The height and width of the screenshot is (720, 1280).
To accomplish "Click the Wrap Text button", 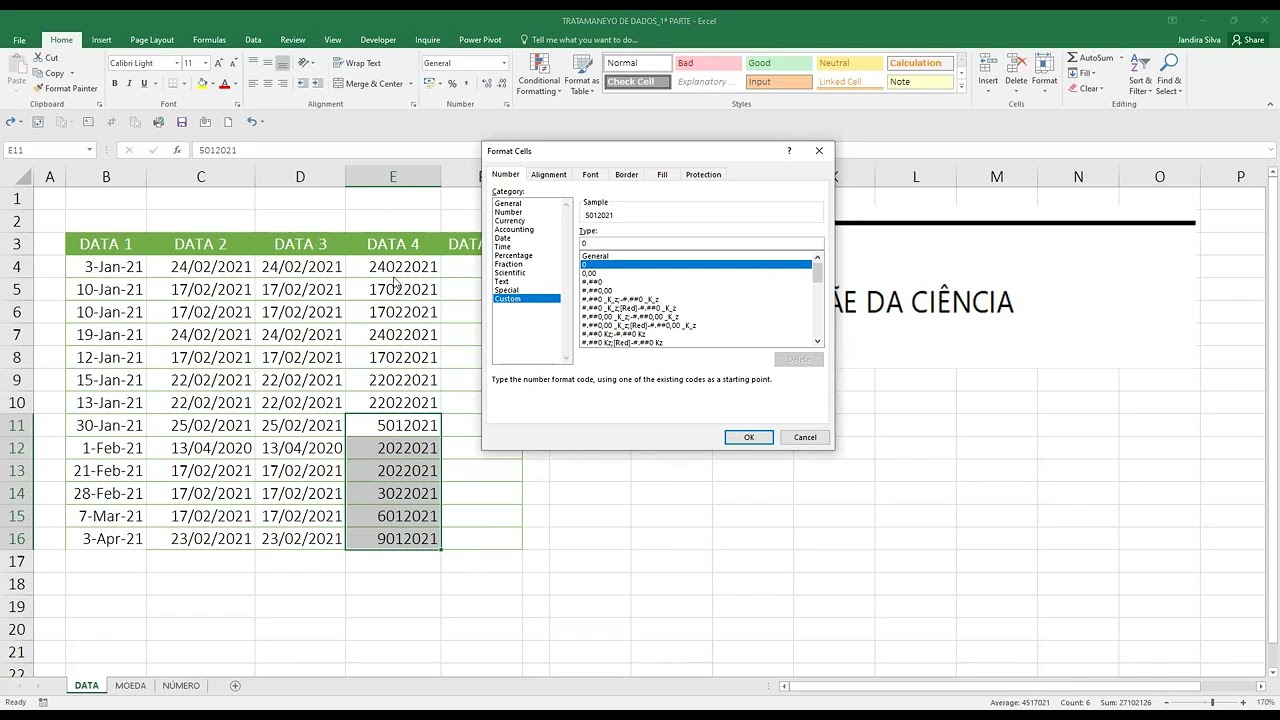I will [x=357, y=63].
